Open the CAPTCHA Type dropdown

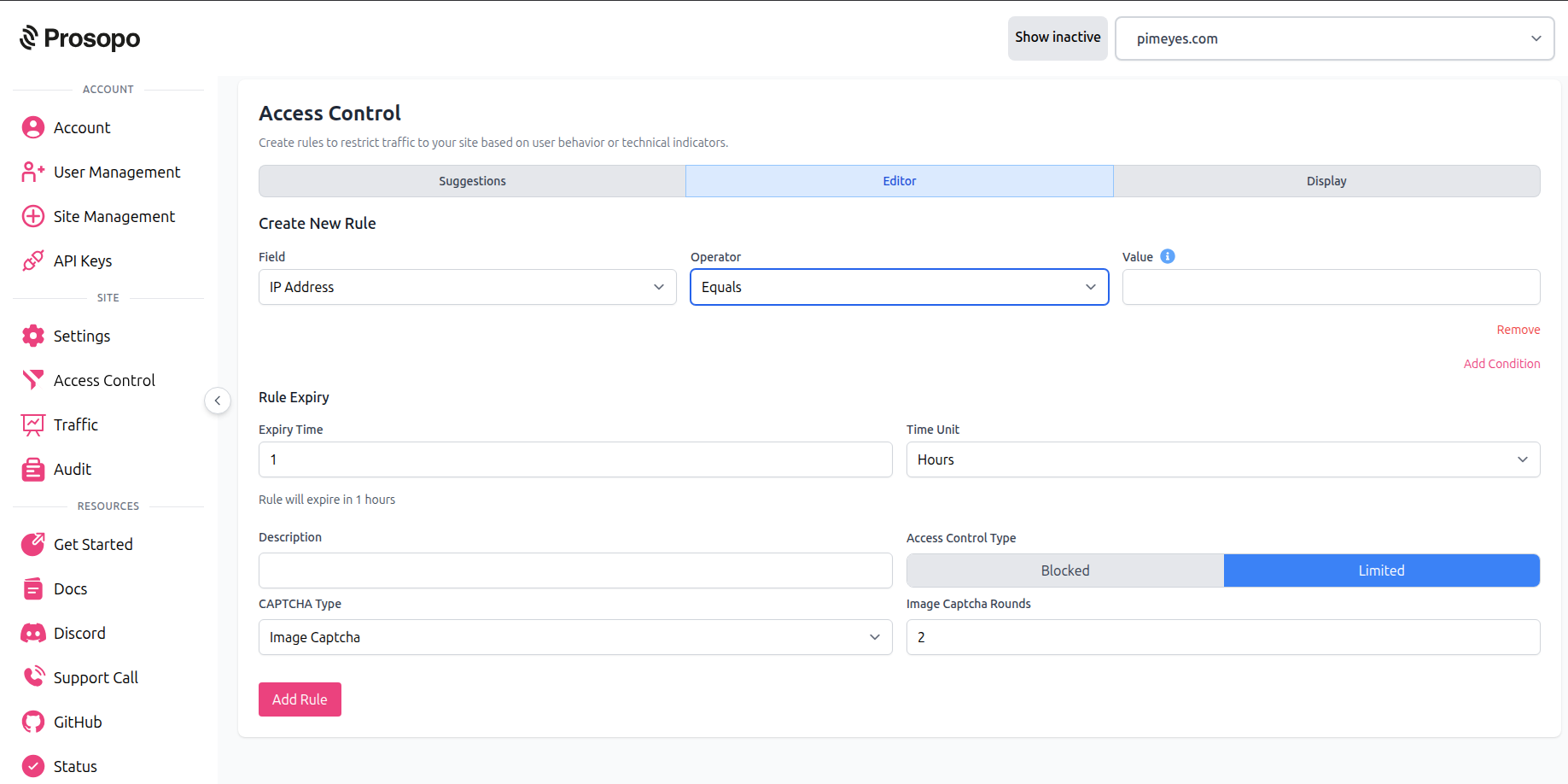point(574,637)
